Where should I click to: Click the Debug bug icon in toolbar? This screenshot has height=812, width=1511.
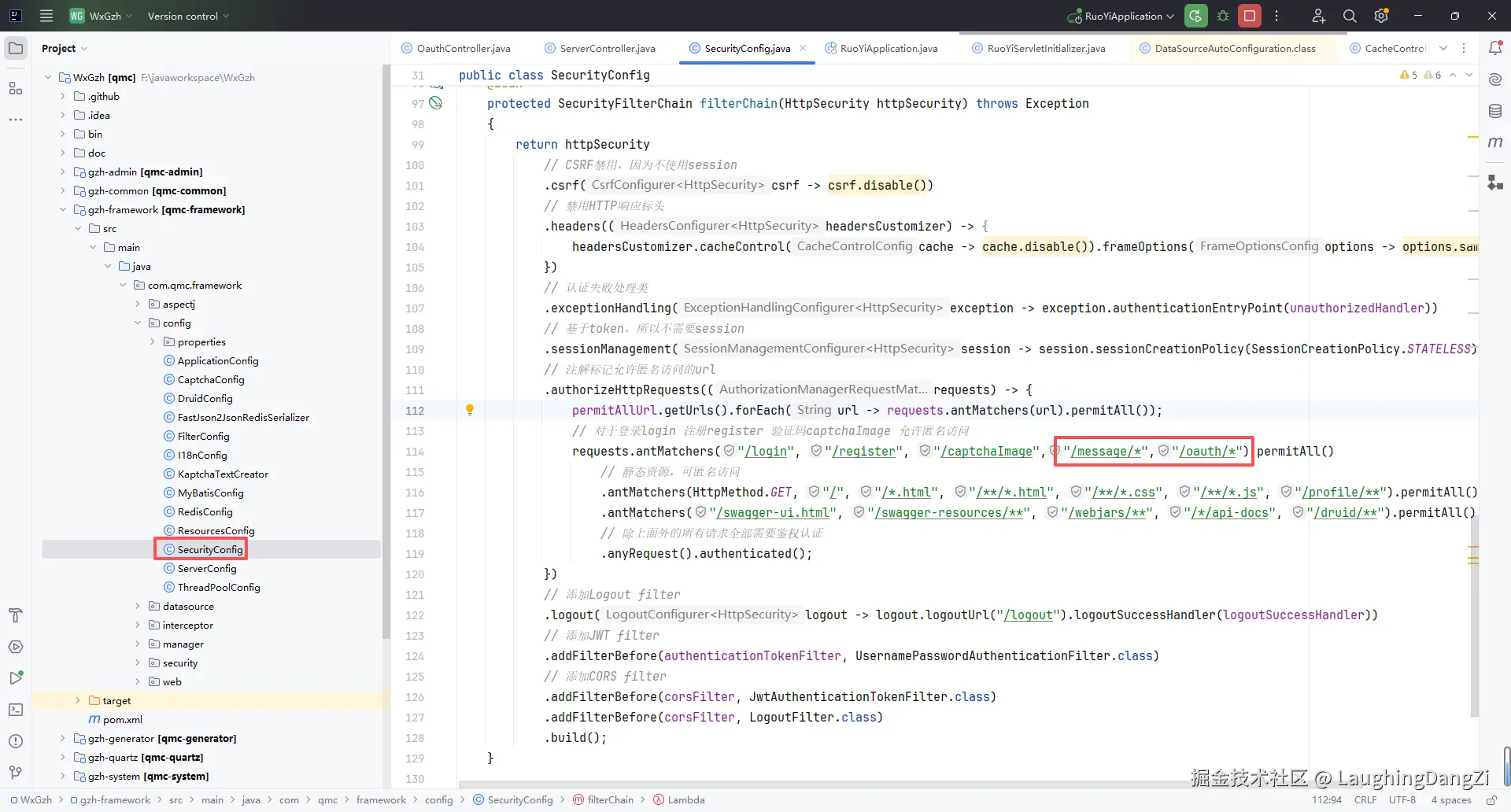1223,16
